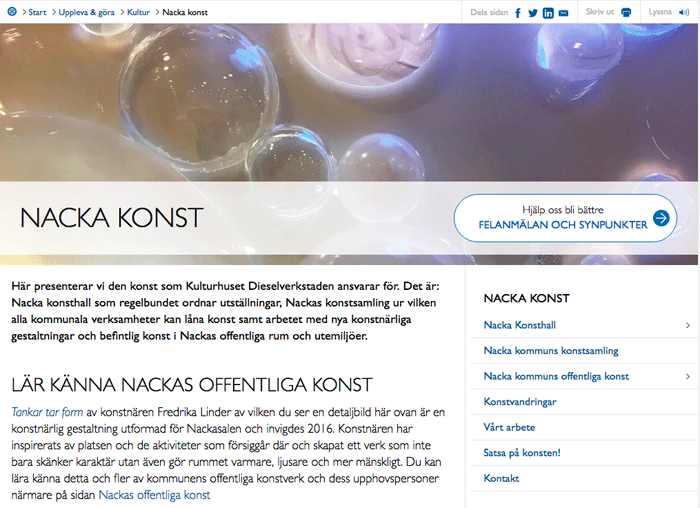Expand Nacka Konsthall submenu chevron
Image resolution: width=700 pixels, height=508 pixels.
(688, 325)
